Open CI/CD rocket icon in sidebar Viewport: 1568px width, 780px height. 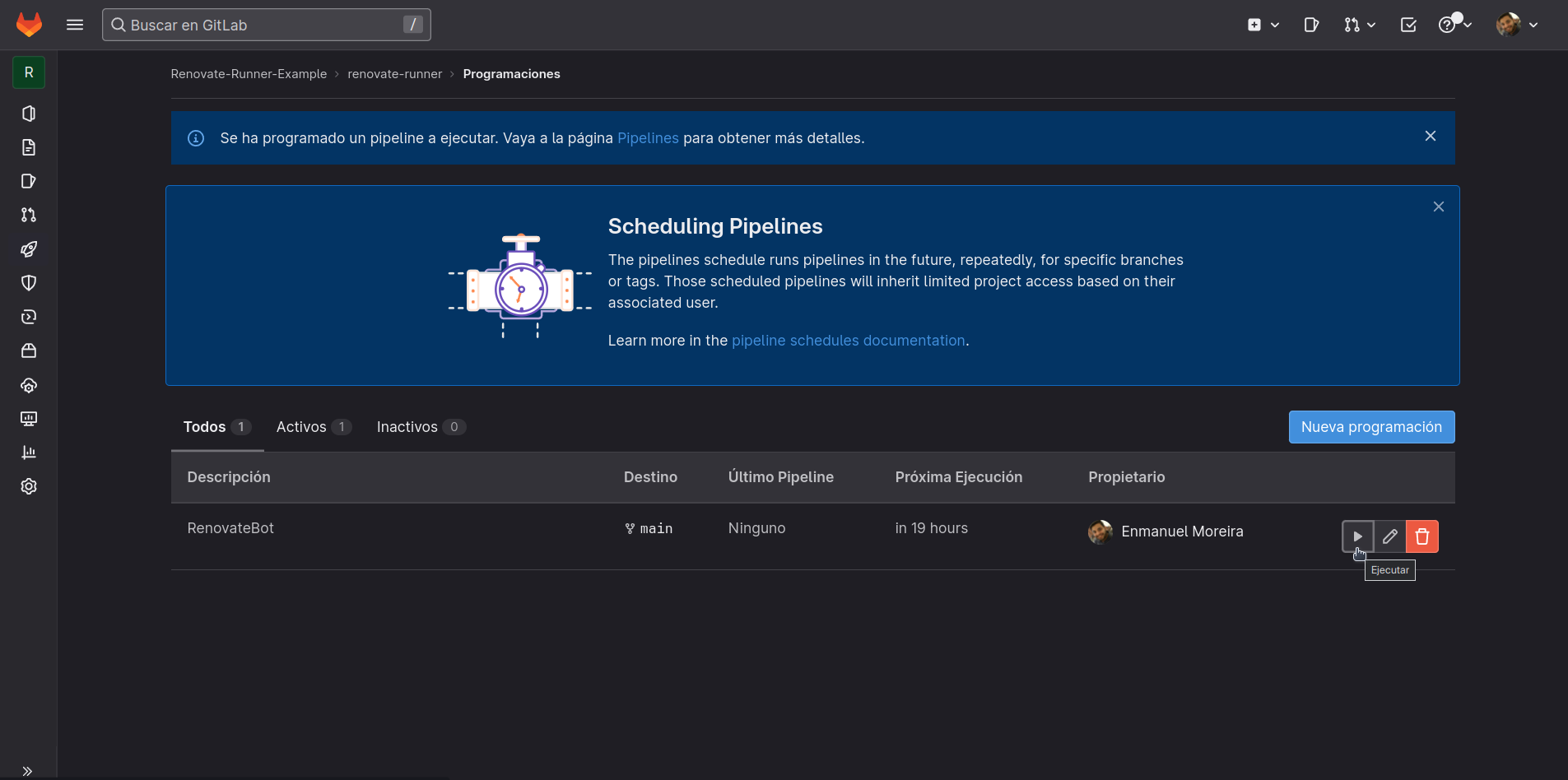[x=29, y=249]
